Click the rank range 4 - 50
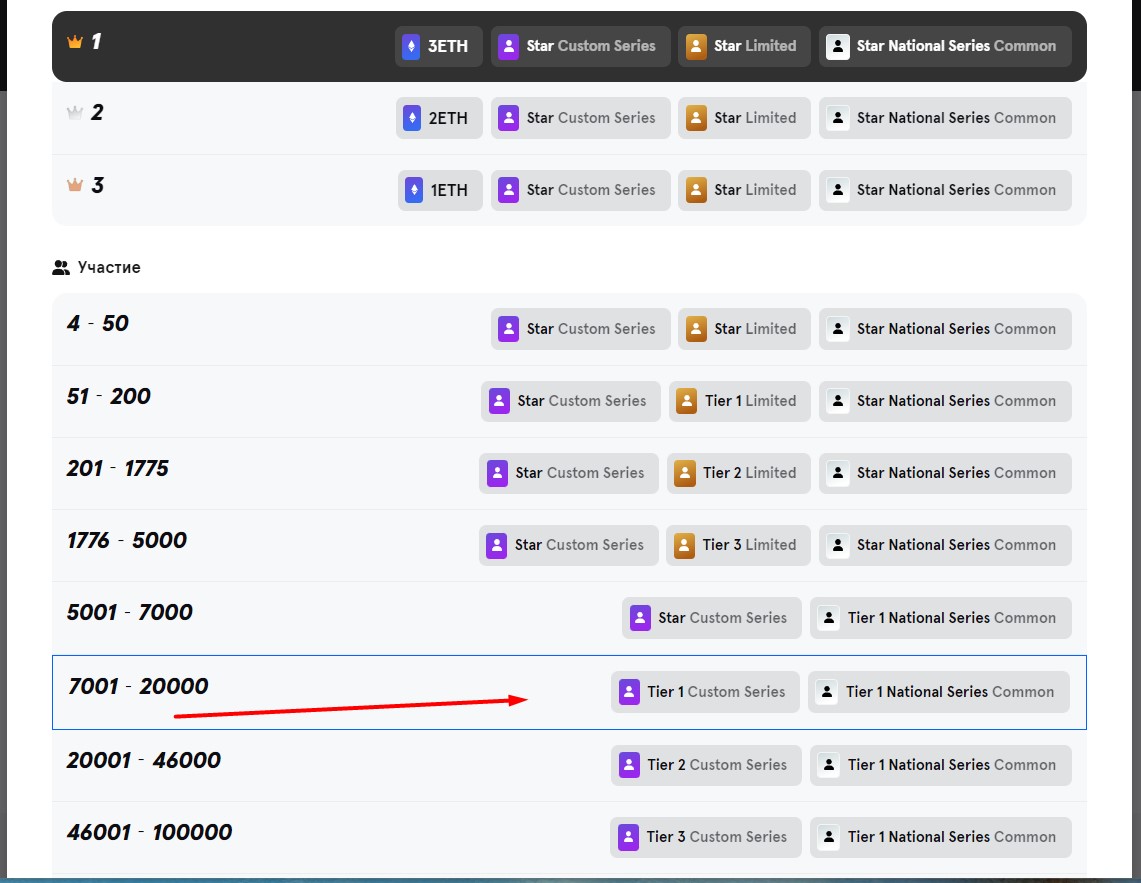 [98, 323]
